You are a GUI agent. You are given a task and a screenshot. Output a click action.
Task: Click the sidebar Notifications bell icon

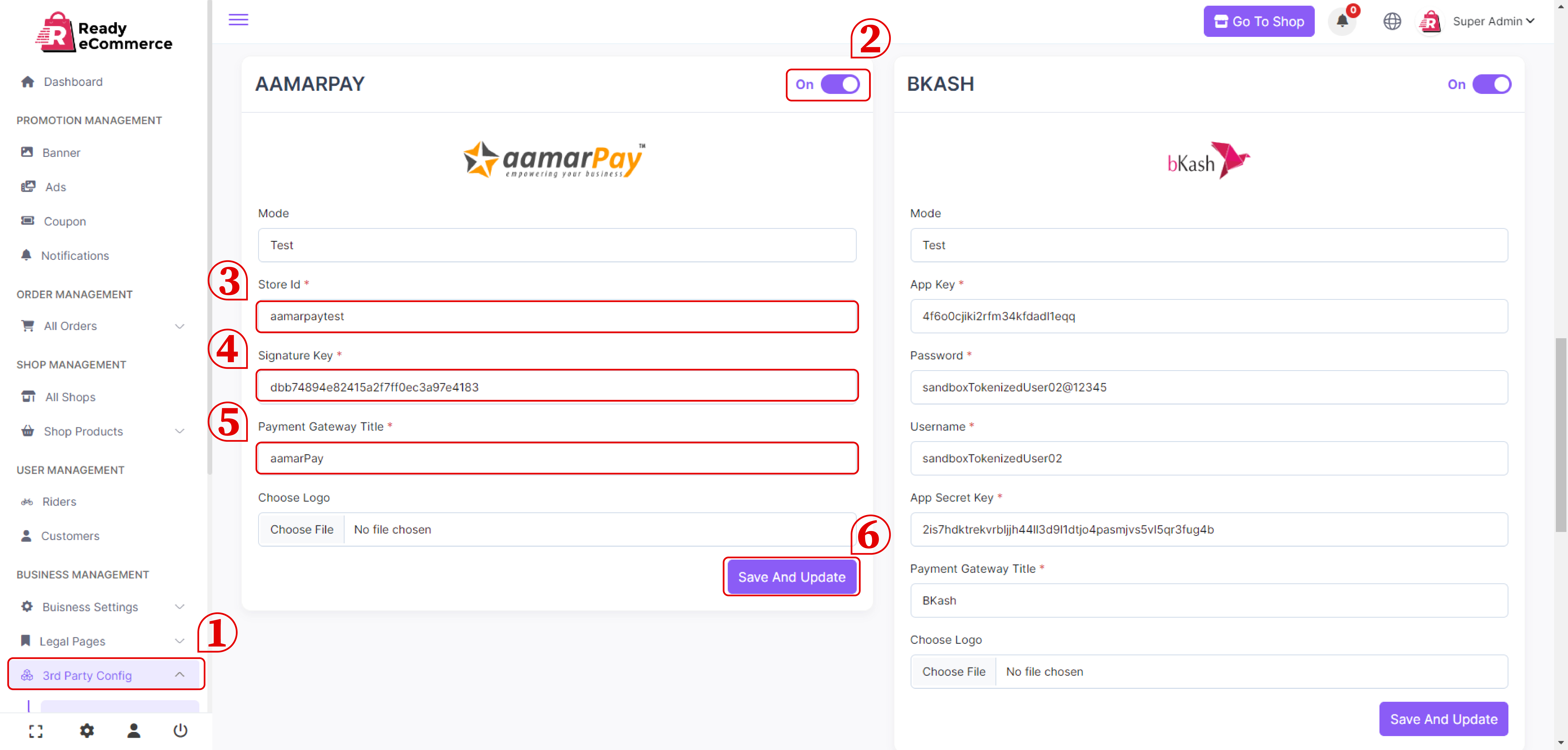pyautogui.click(x=26, y=255)
